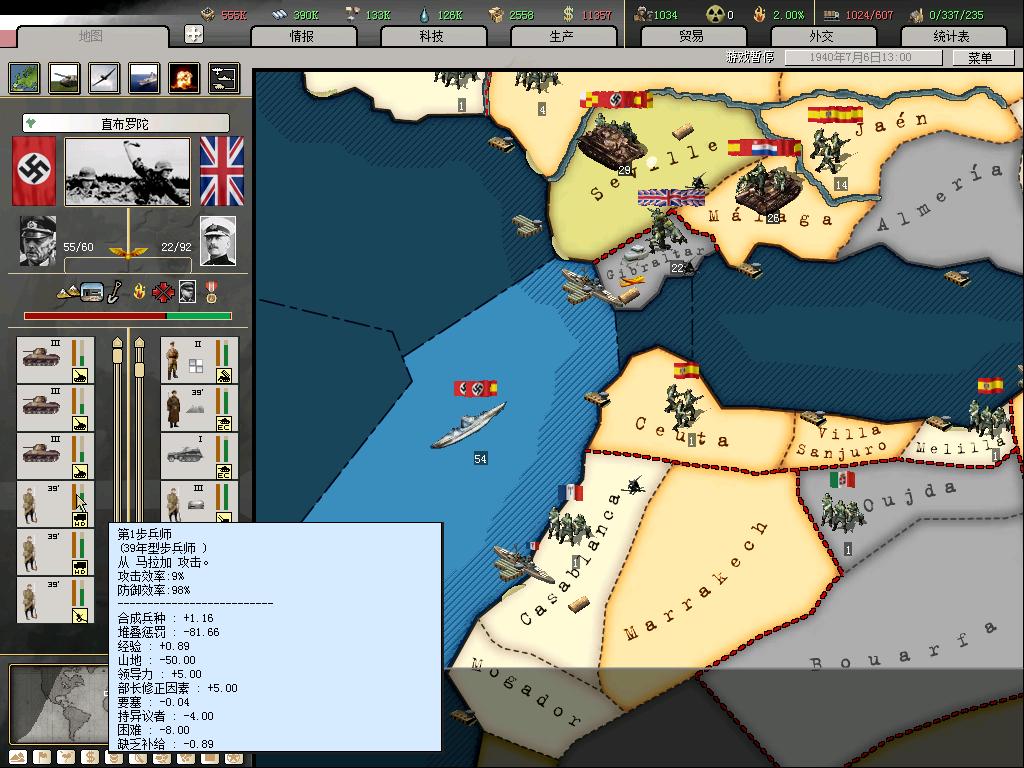Select the 39' infantry card with artillery
This screenshot has width=1024, height=768.
(56, 600)
